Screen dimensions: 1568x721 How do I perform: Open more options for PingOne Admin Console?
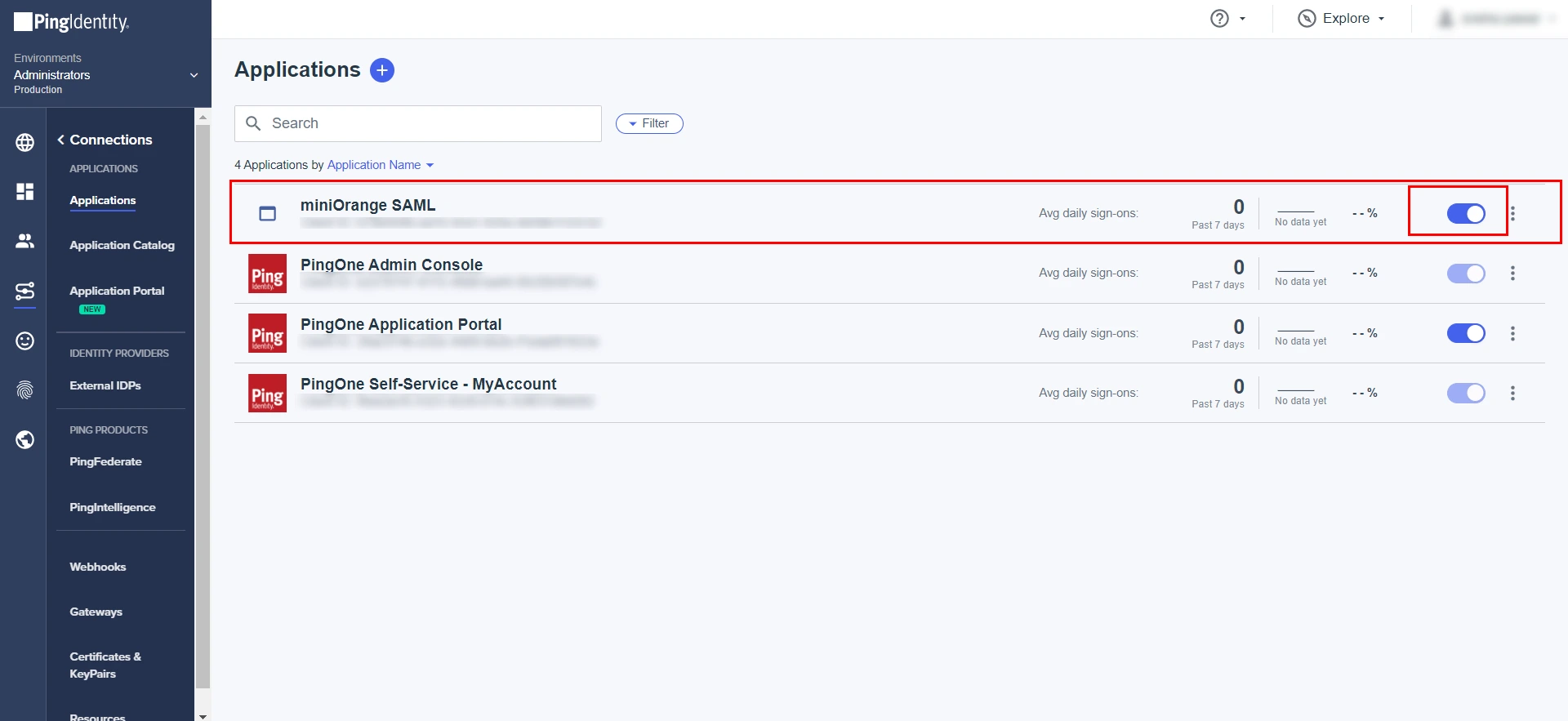(1512, 274)
